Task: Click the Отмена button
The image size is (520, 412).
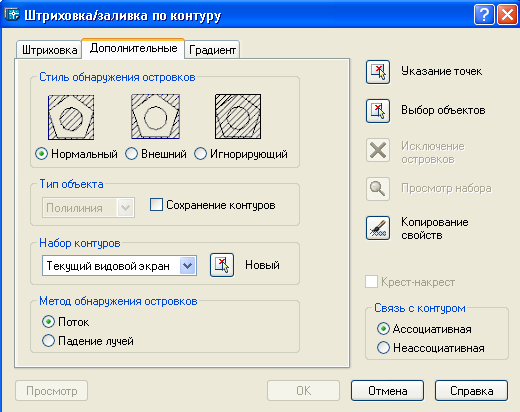Action: (387, 391)
